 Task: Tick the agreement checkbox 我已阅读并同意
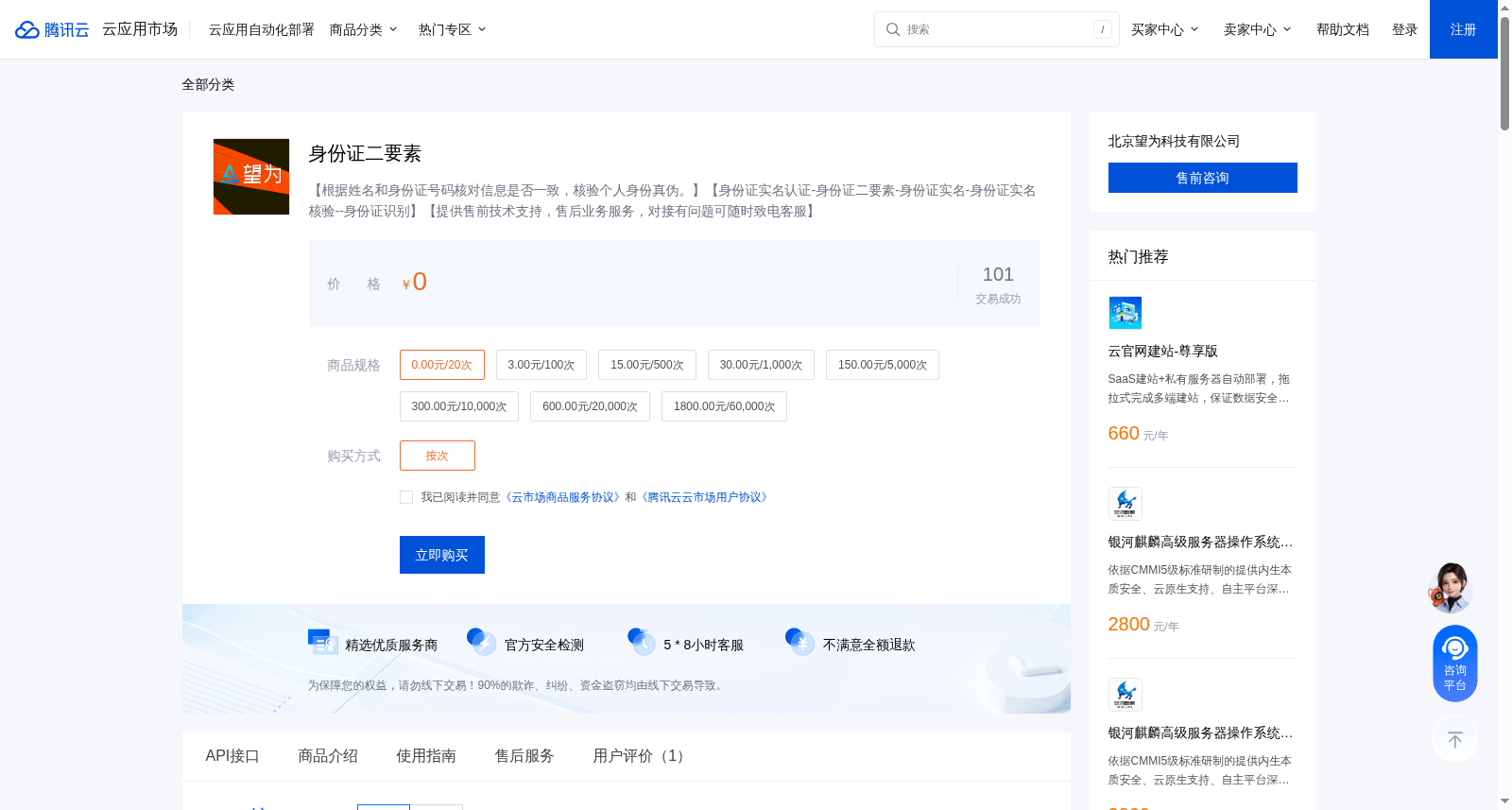(406, 497)
